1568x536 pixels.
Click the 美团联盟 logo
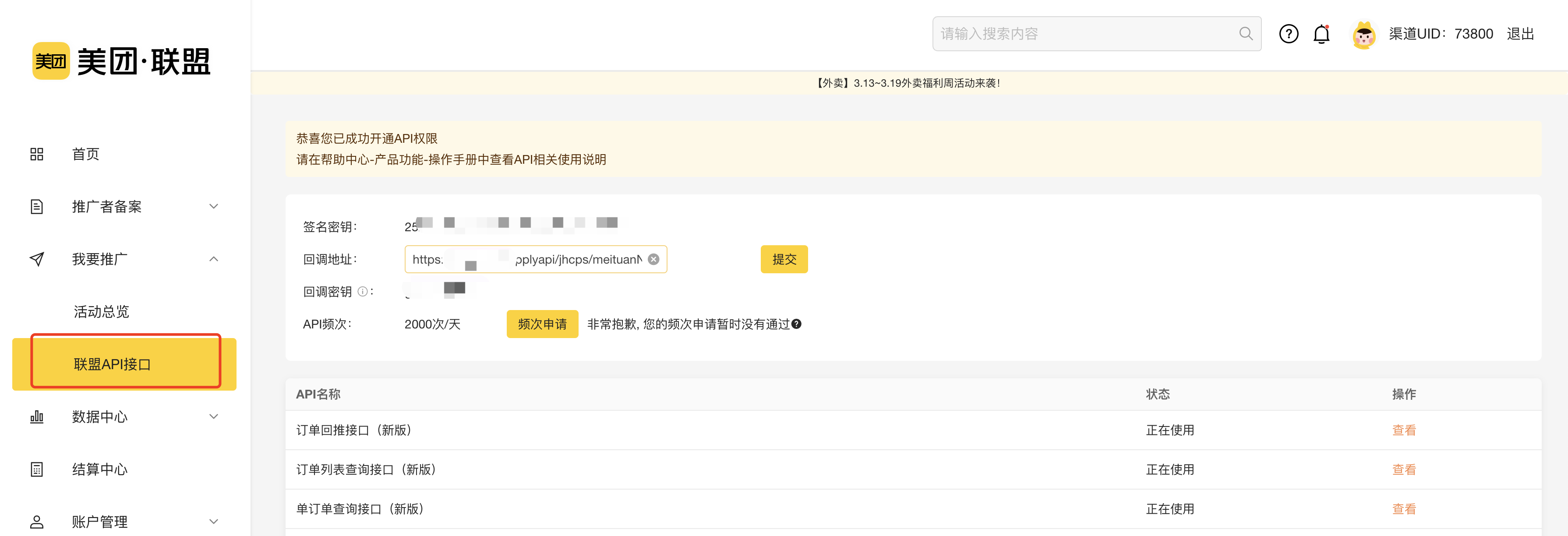click(121, 61)
